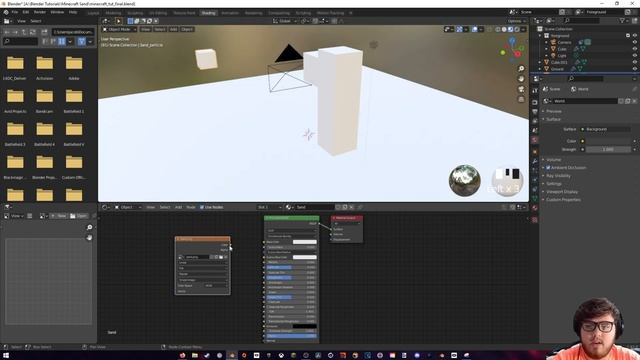Hide Light object in outliner

pos(635,56)
